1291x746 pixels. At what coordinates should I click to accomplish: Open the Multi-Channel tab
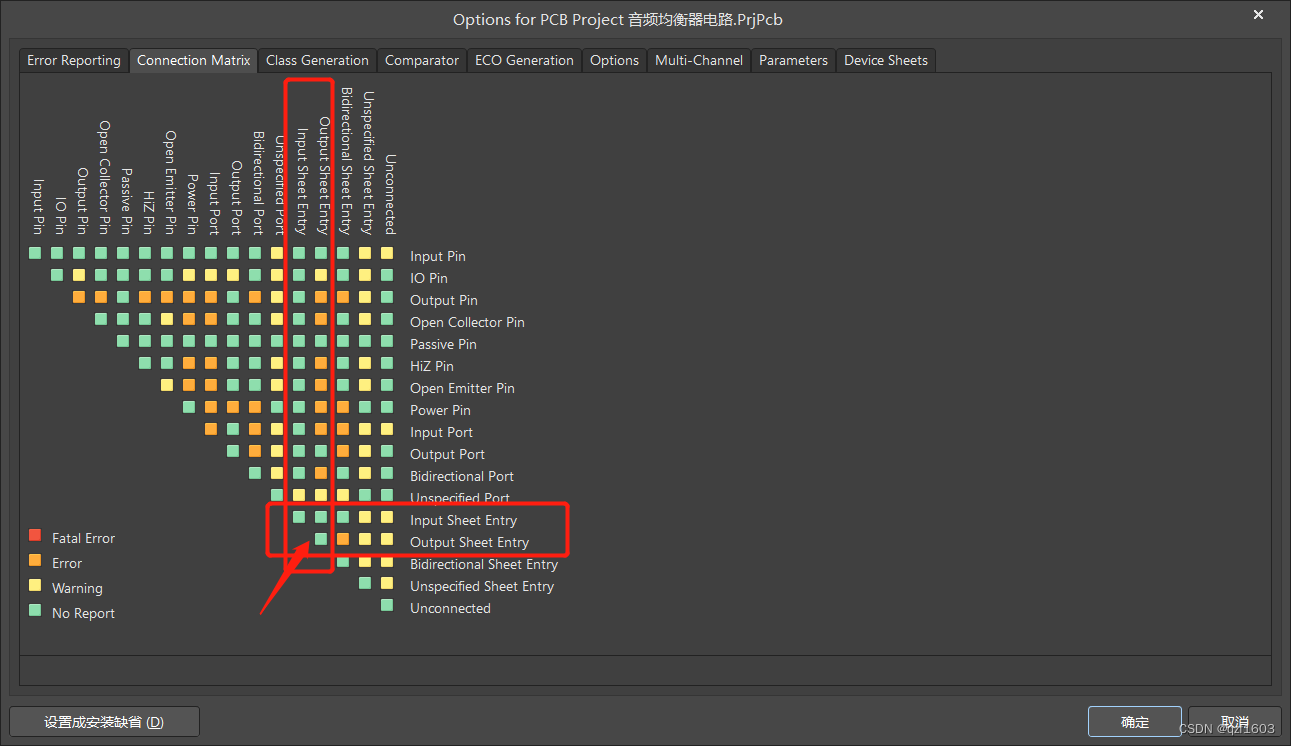698,60
